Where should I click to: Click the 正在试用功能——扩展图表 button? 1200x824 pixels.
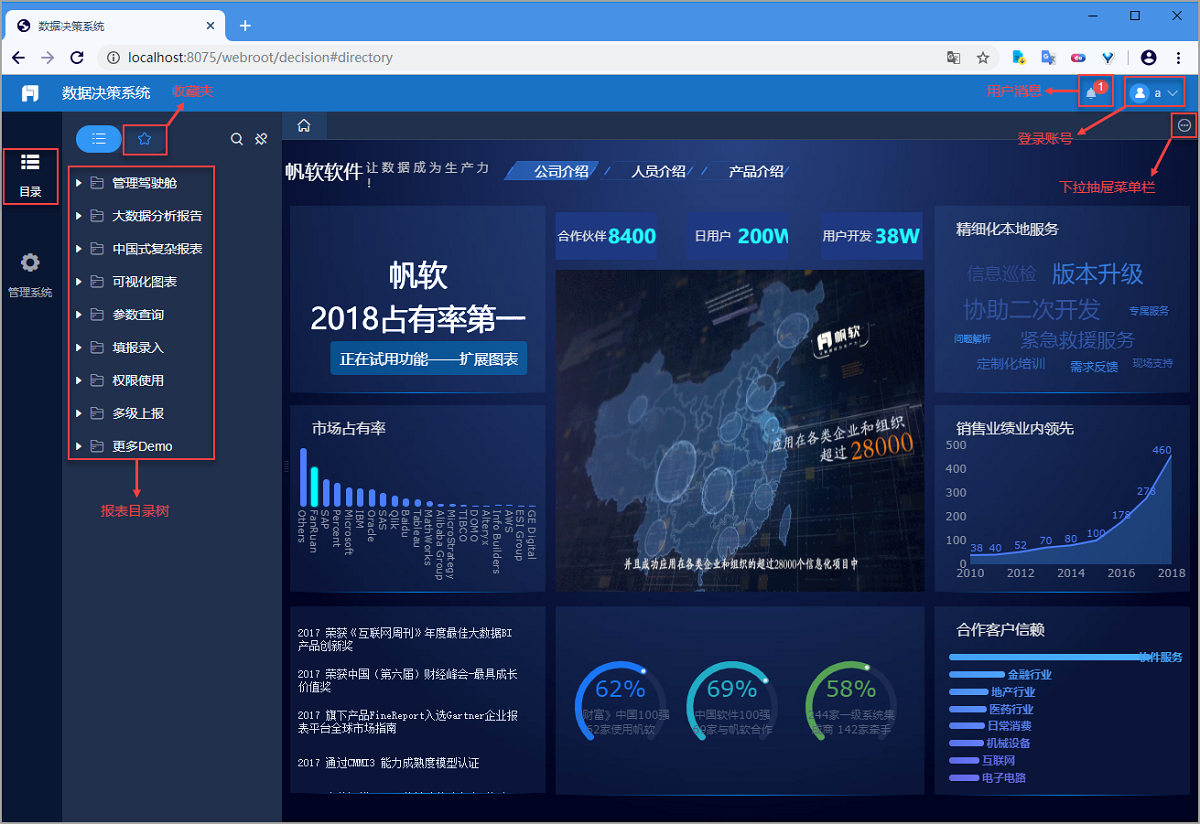pos(428,359)
